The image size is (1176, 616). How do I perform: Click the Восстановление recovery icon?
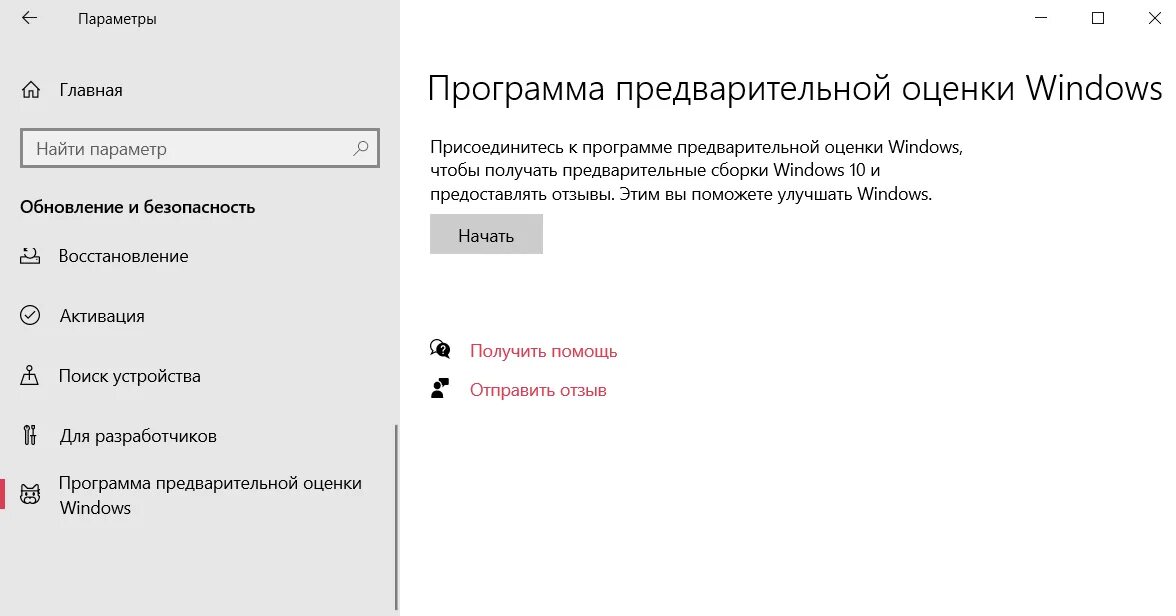click(x=30, y=256)
